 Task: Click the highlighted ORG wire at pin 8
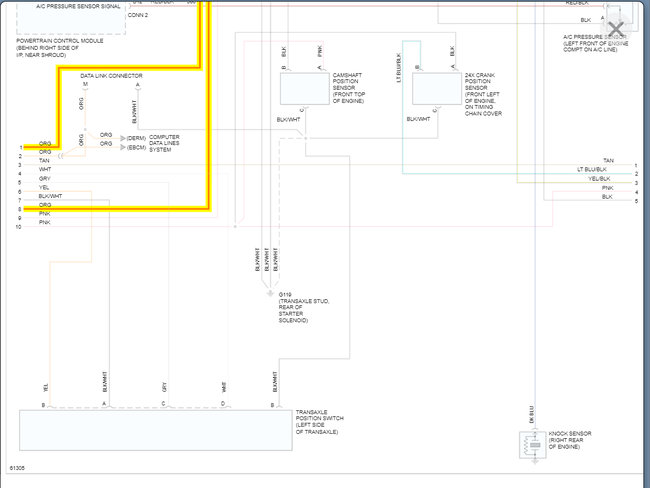[116, 209]
